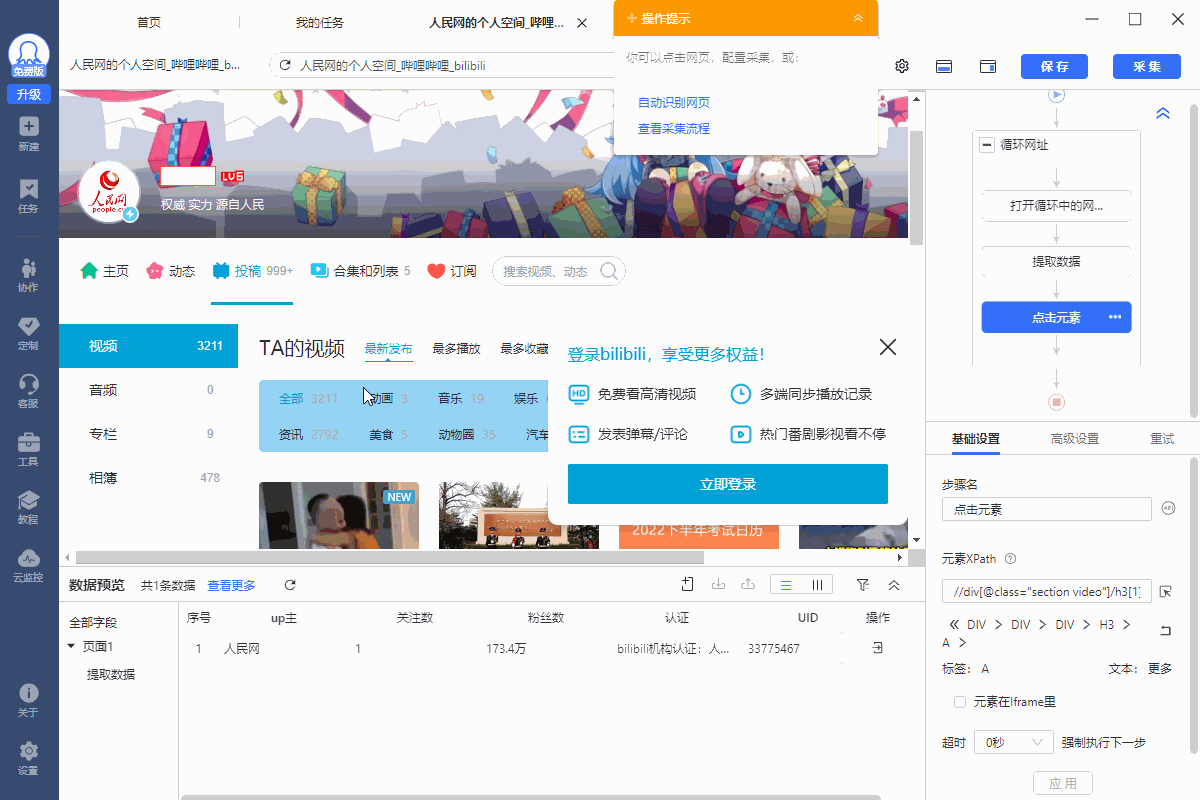Open the bilibili 合集和列表 tab
The image size is (1200, 800).
tap(360, 271)
